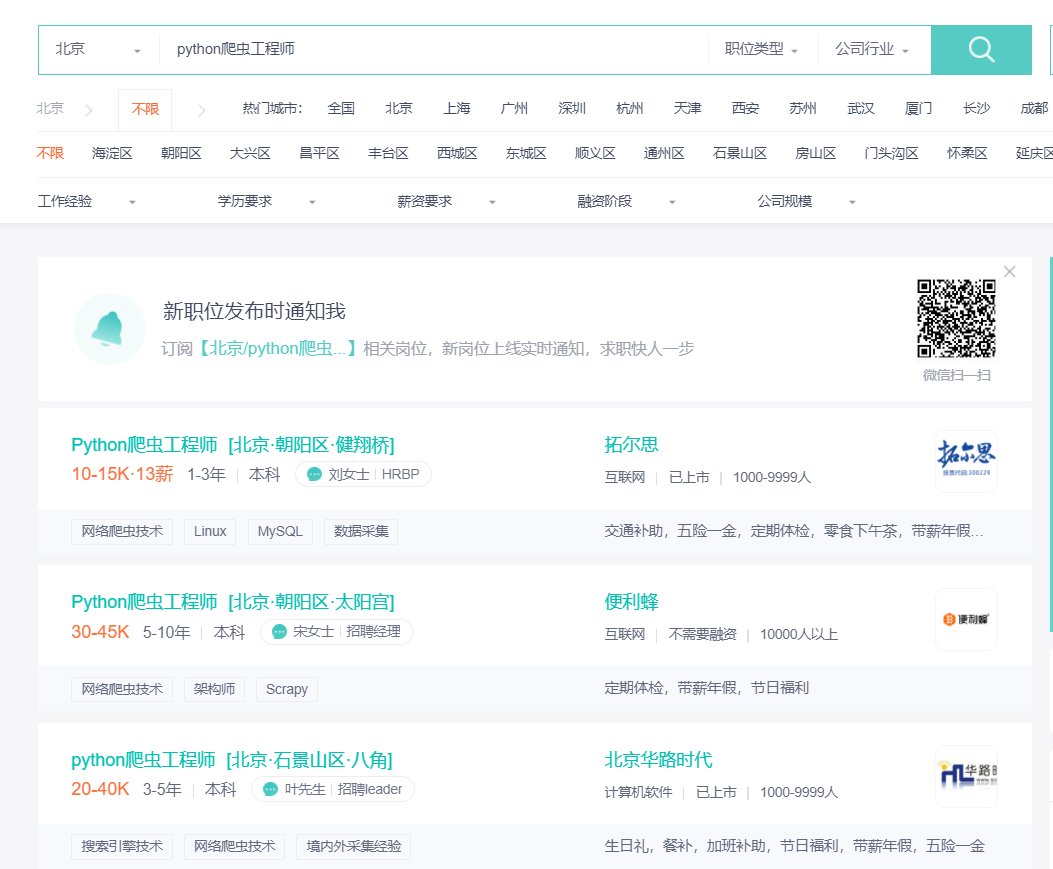
Task: Click the 【北京/python爬虫...】 subscription link
Action: coord(278,349)
